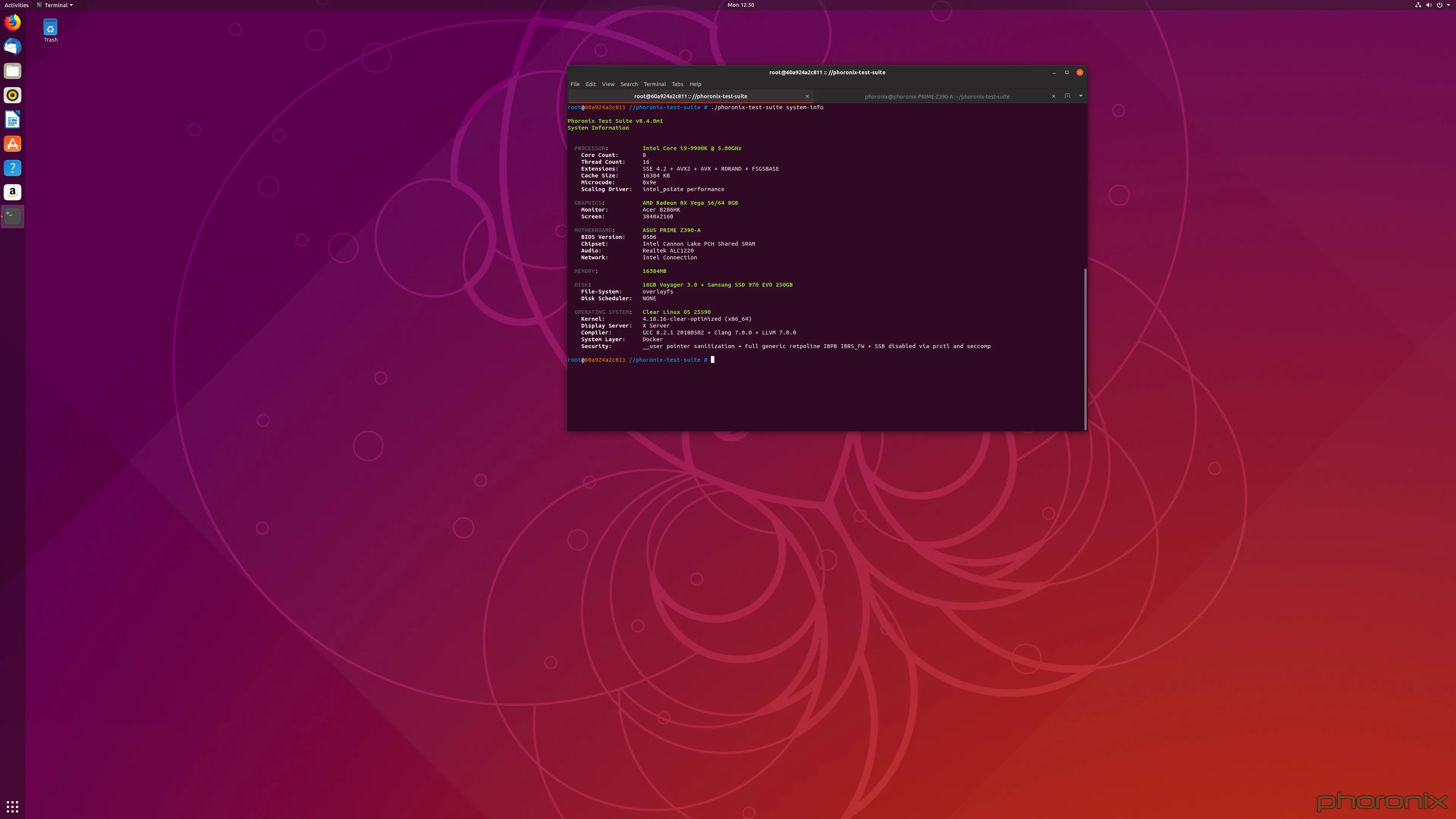Click the Ubuntu Software Center icon
Viewport: 1456px width, 819px height.
(12, 143)
